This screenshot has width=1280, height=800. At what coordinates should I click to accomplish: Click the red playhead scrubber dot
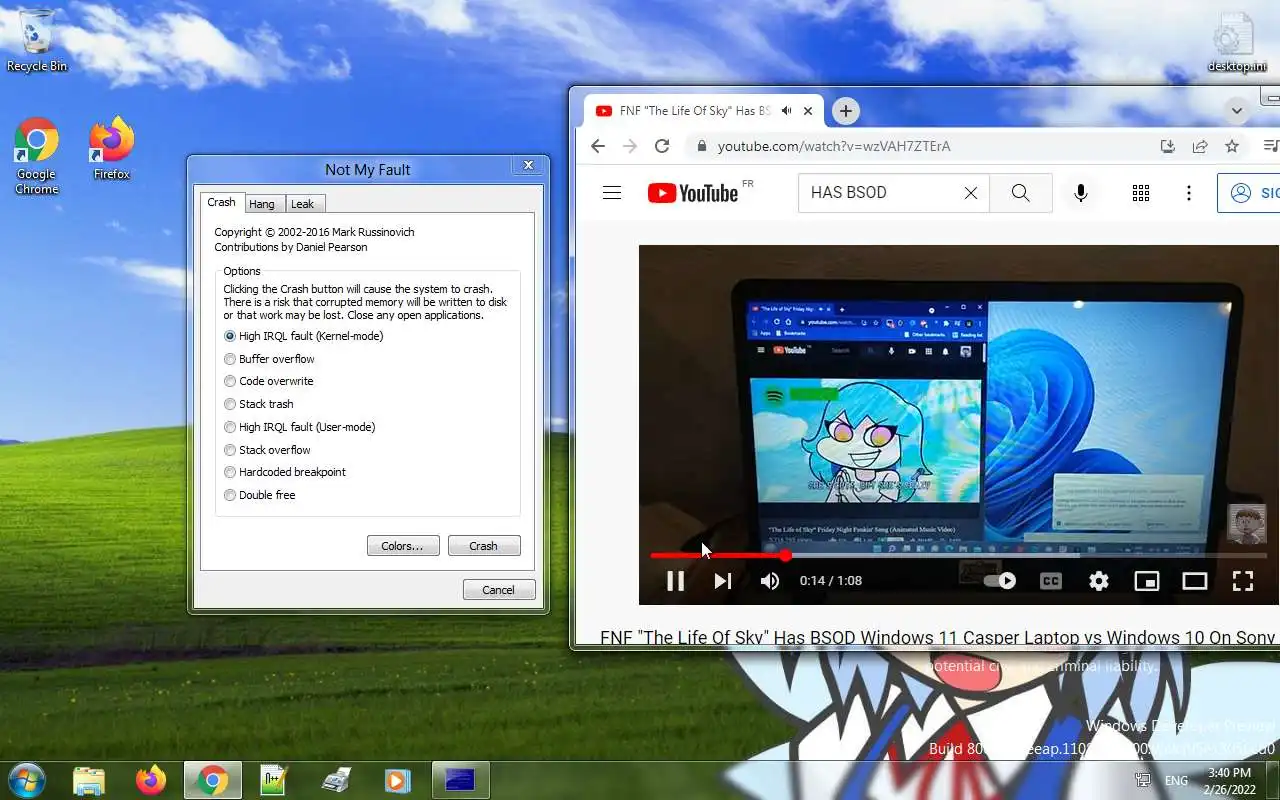[785, 555]
